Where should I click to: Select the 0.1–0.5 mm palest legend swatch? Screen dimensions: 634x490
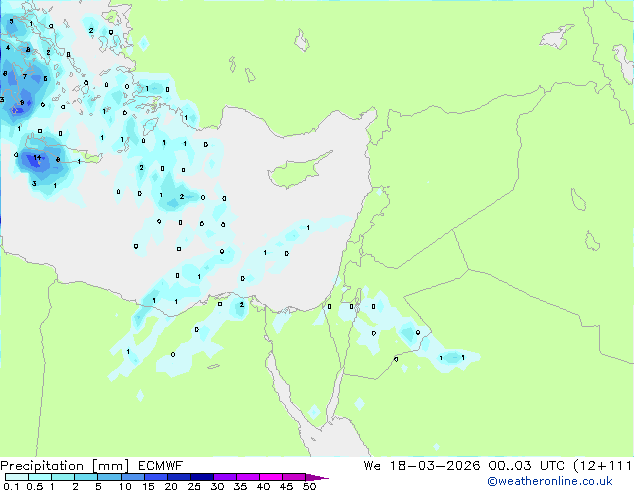(x=17, y=477)
